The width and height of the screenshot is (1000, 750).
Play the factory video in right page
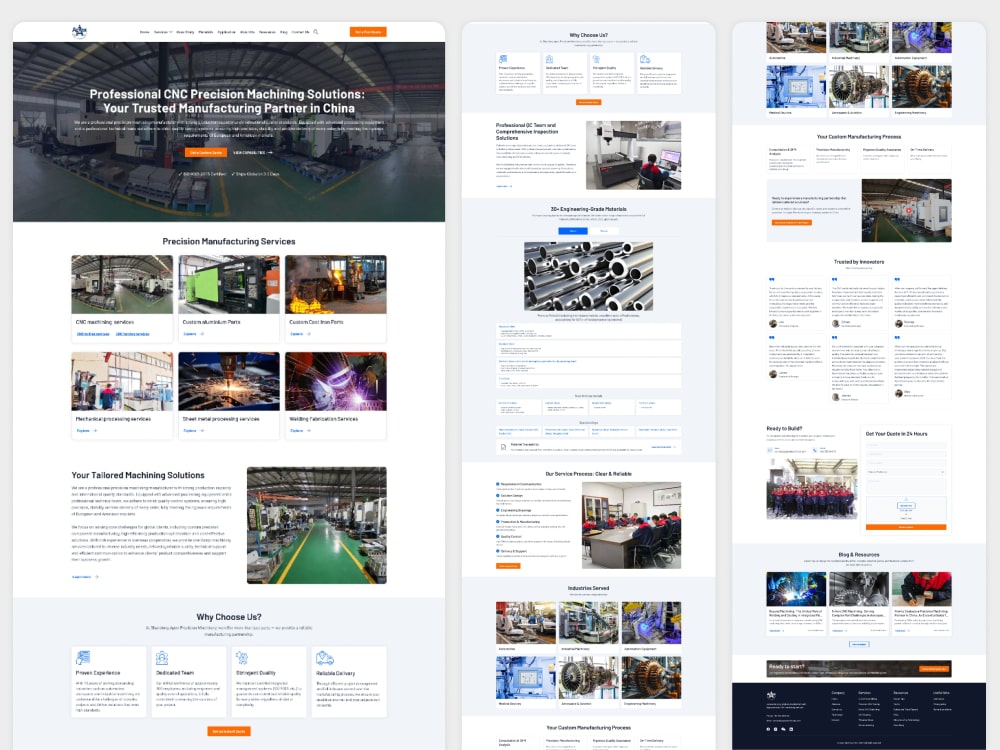[908, 210]
